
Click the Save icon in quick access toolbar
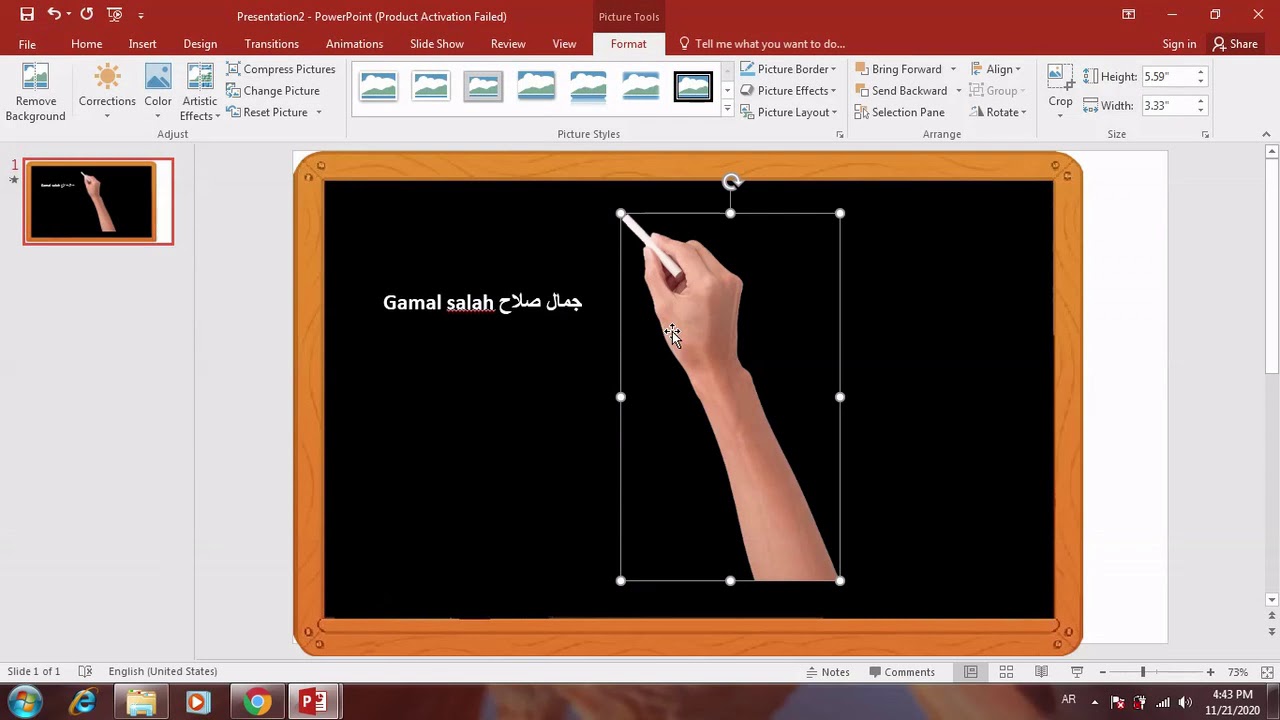[x=27, y=15]
